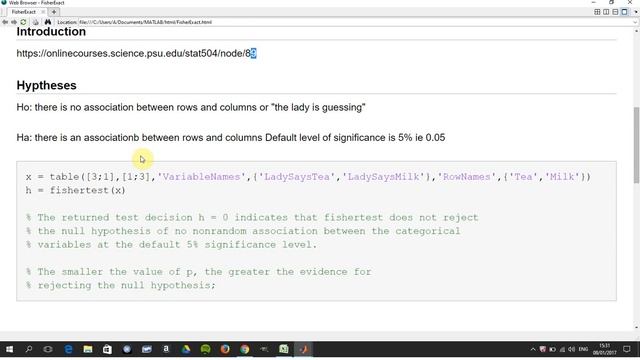Click the 'Ha: there is an associationb' line
This screenshot has height=360, width=640.
click(231, 138)
